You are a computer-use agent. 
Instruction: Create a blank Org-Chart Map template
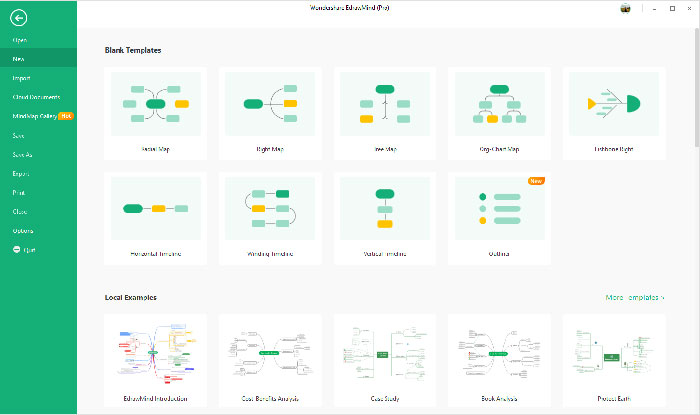tap(499, 113)
